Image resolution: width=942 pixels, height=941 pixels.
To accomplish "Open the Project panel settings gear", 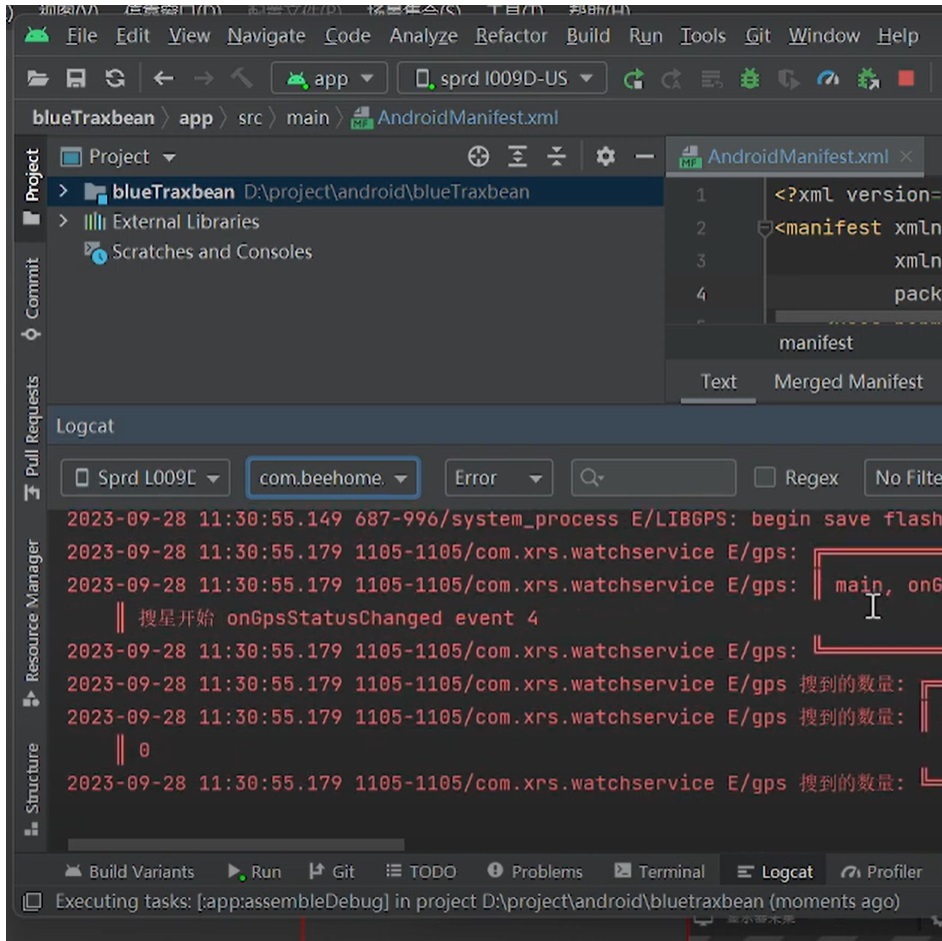I will click(x=606, y=157).
